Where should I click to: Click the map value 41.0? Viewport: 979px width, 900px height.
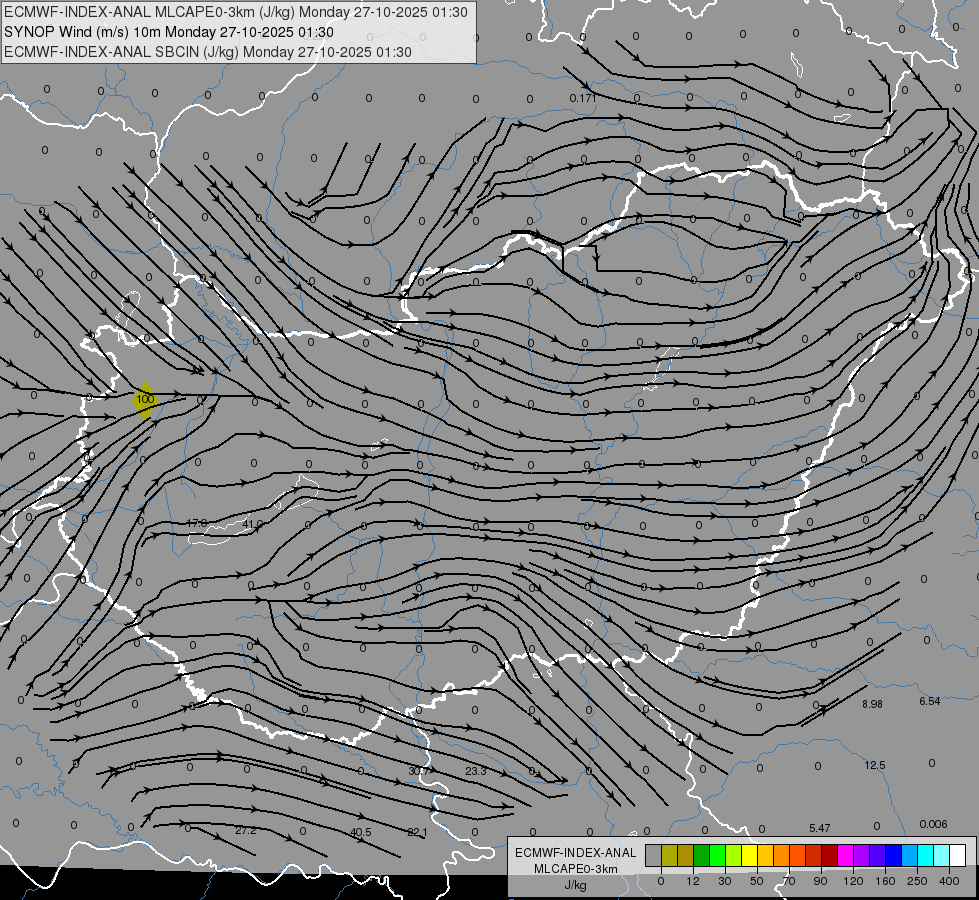[252, 524]
